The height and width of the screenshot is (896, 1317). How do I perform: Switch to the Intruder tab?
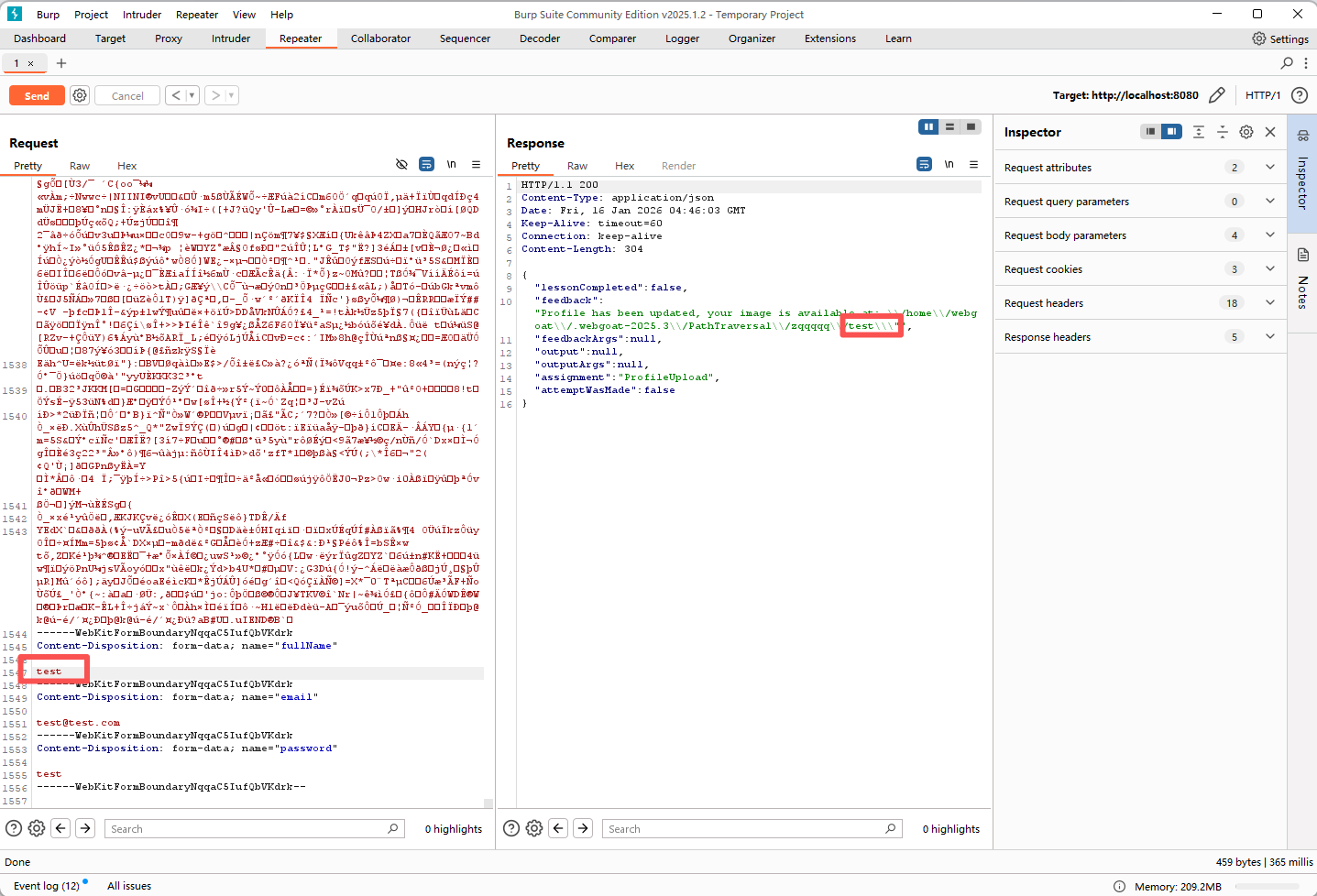[x=231, y=38]
